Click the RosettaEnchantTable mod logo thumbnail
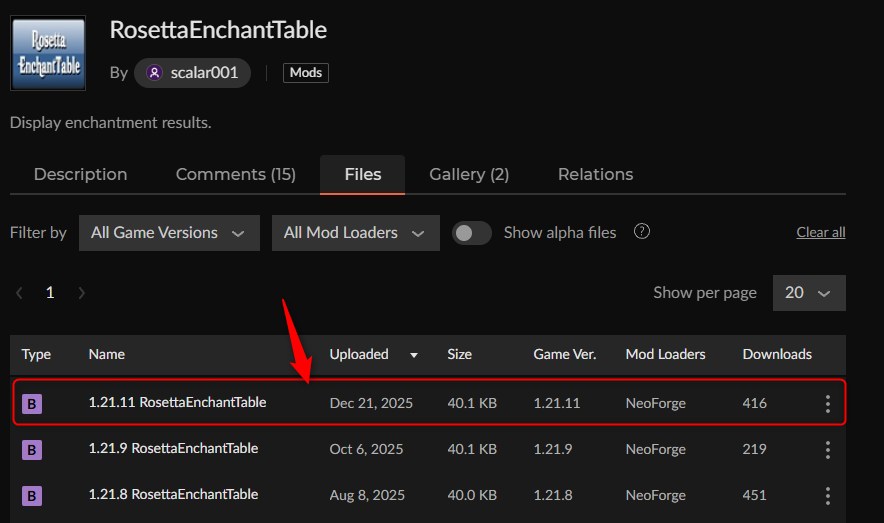Viewport: 884px width, 523px height. click(x=48, y=53)
